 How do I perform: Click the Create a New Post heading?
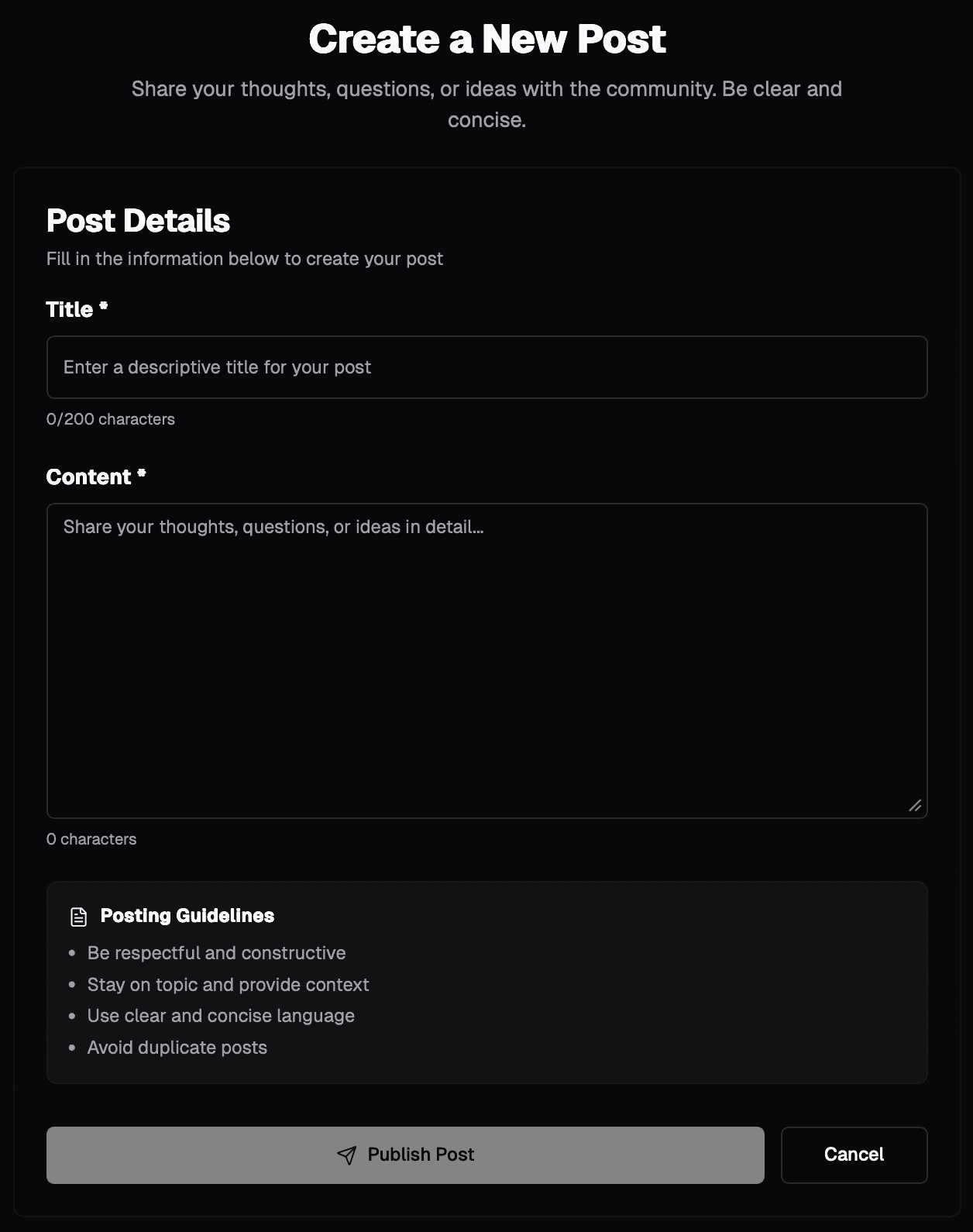click(x=486, y=37)
